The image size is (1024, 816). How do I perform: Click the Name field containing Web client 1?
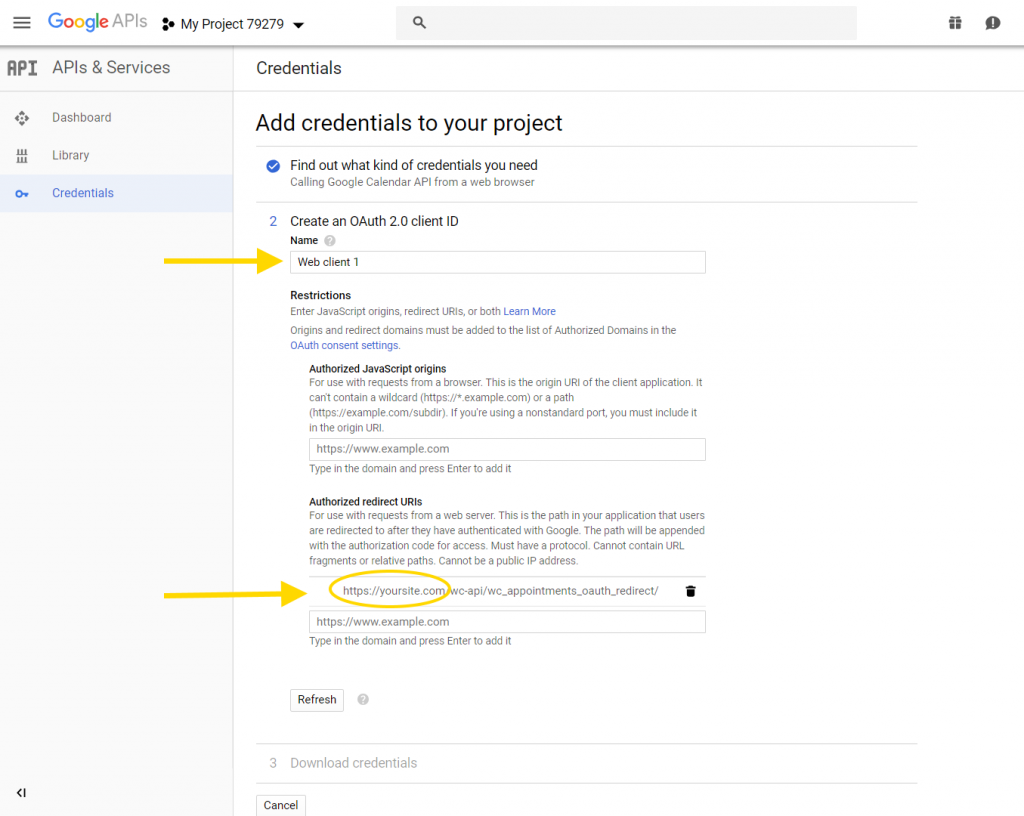pyautogui.click(x=498, y=262)
